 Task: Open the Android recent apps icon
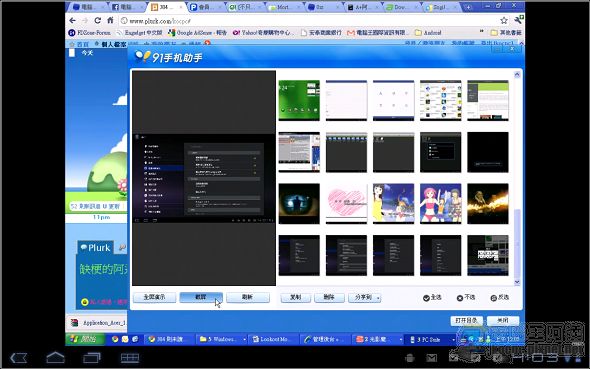click(x=92, y=357)
